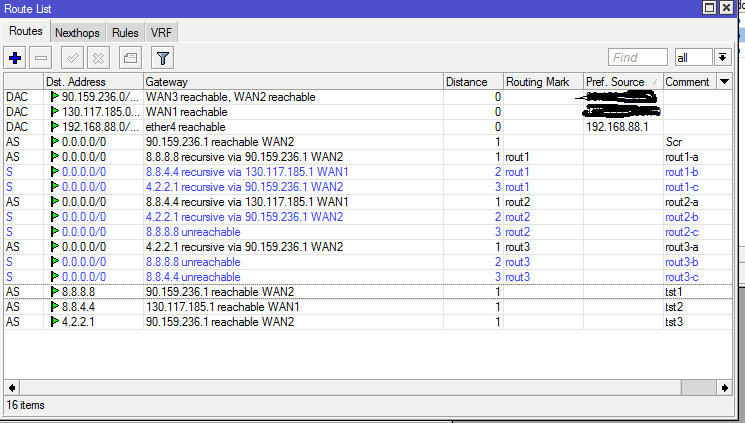This screenshot has width=745, height=423.
Task: Select the 192.168.88.0 connected route
Action: pyautogui.click(x=368, y=127)
